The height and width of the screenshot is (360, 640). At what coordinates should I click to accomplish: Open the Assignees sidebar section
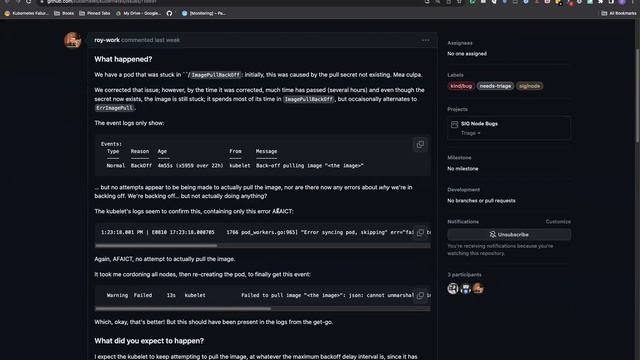point(460,43)
